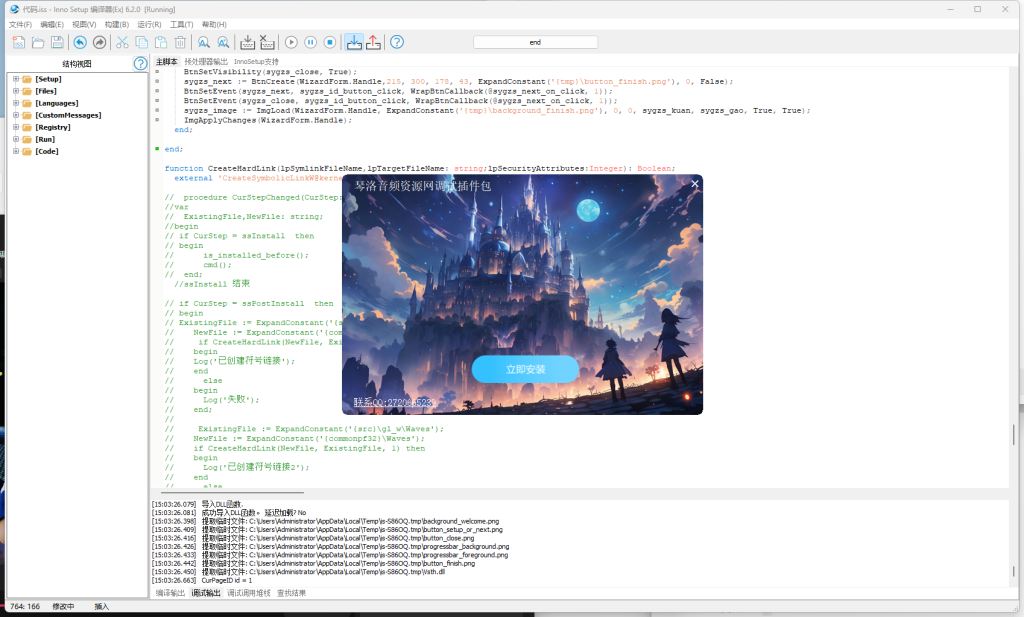Open the 构建(B) menu
This screenshot has width=1024, height=617.
coord(116,24)
